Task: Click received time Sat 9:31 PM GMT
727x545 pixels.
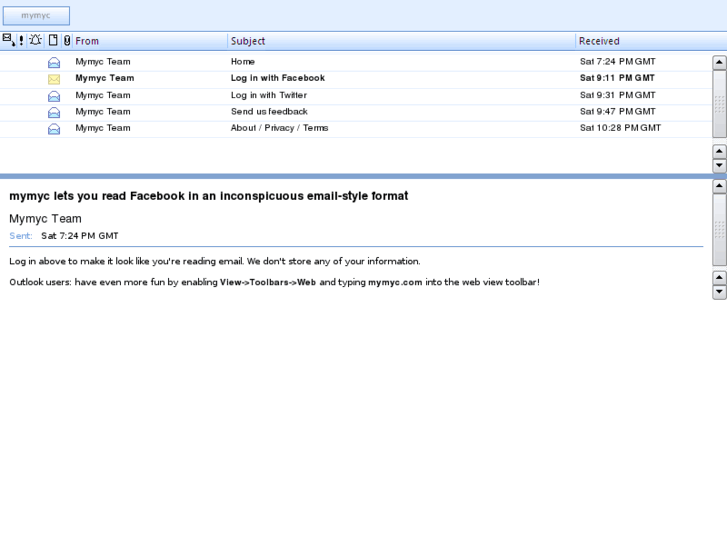Action: click(618, 95)
